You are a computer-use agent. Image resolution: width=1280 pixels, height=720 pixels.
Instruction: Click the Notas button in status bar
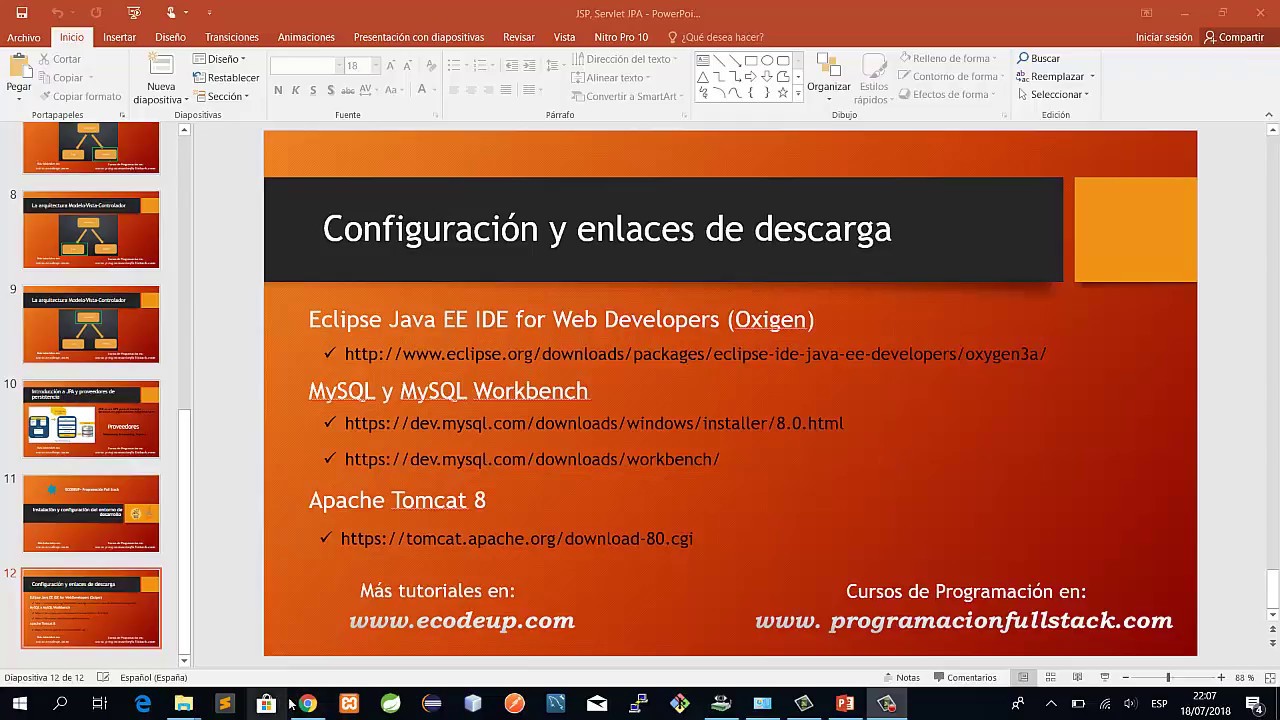point(900,677)
